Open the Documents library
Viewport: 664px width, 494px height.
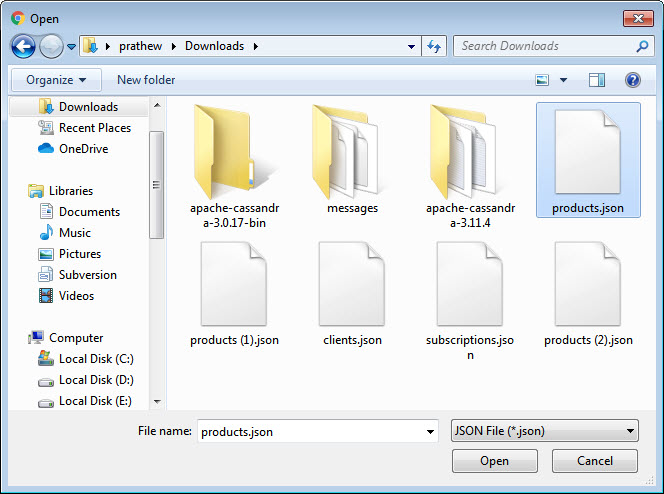[79, 212]
